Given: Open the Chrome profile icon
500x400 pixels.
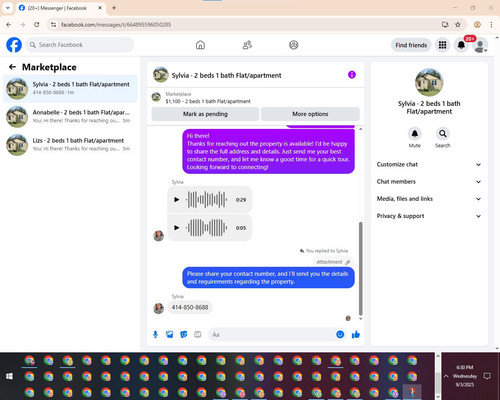Looking at the screenshot, I should tap(477, 25).
